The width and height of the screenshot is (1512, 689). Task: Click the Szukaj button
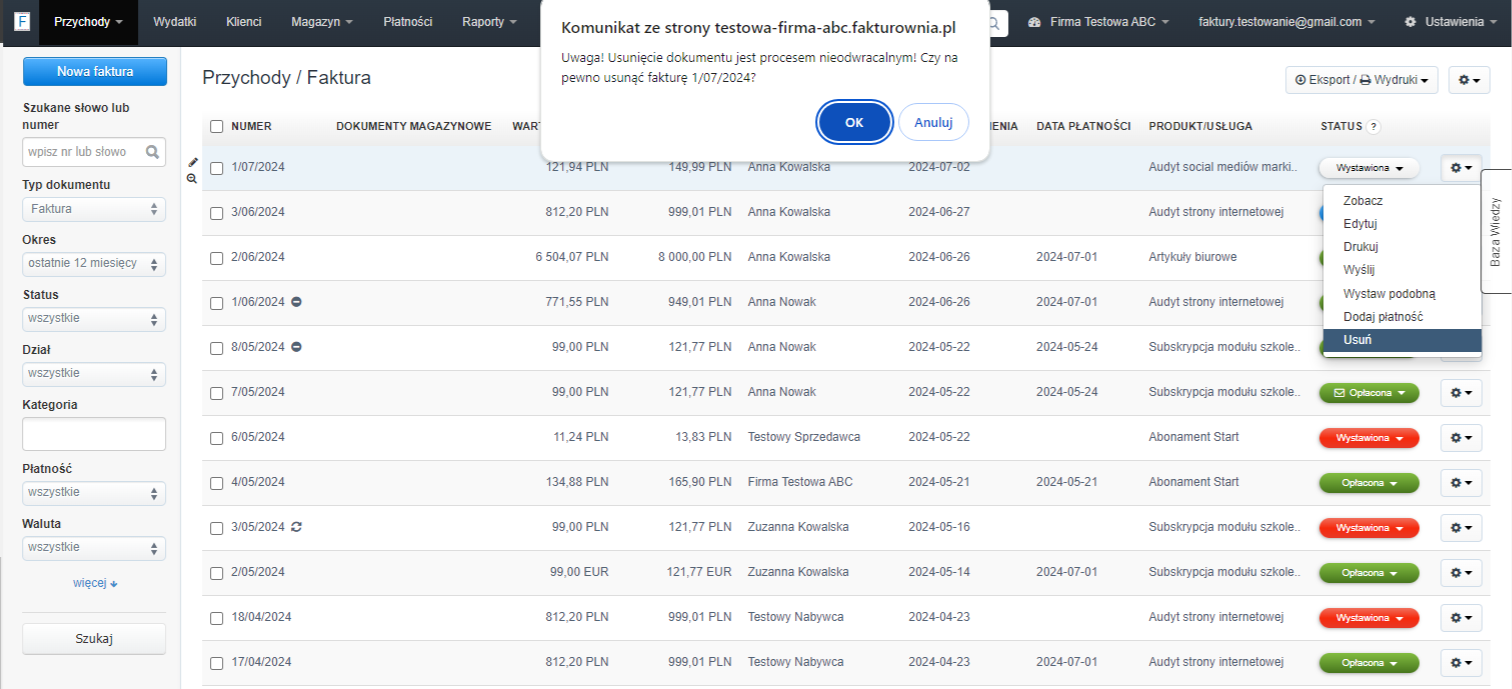(94, 639)
